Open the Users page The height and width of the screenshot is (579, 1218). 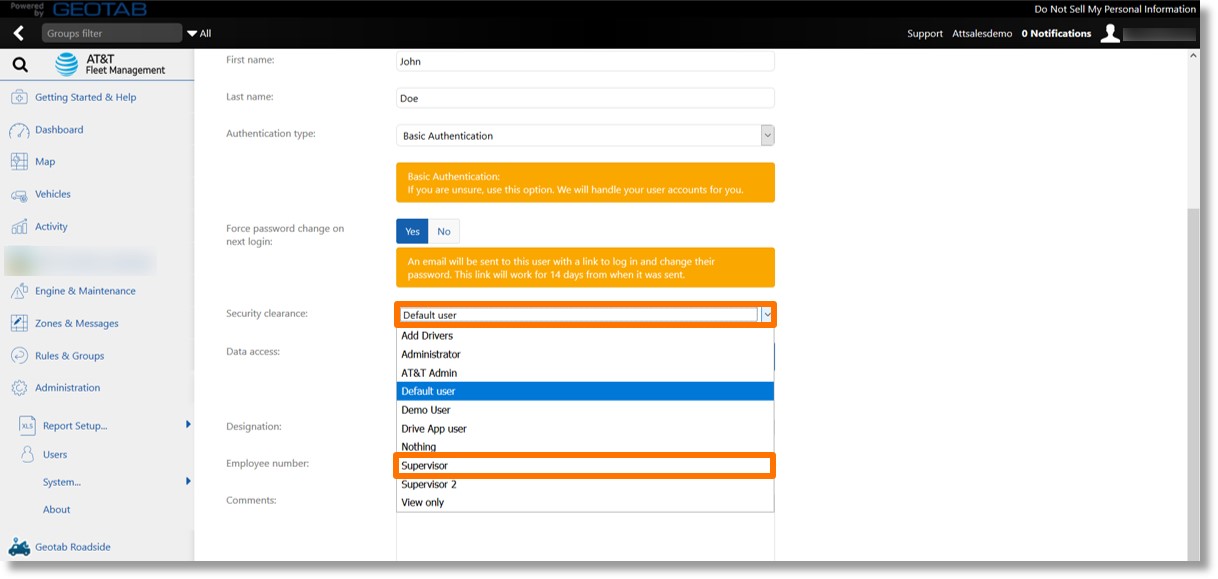[x=55, y=455]
